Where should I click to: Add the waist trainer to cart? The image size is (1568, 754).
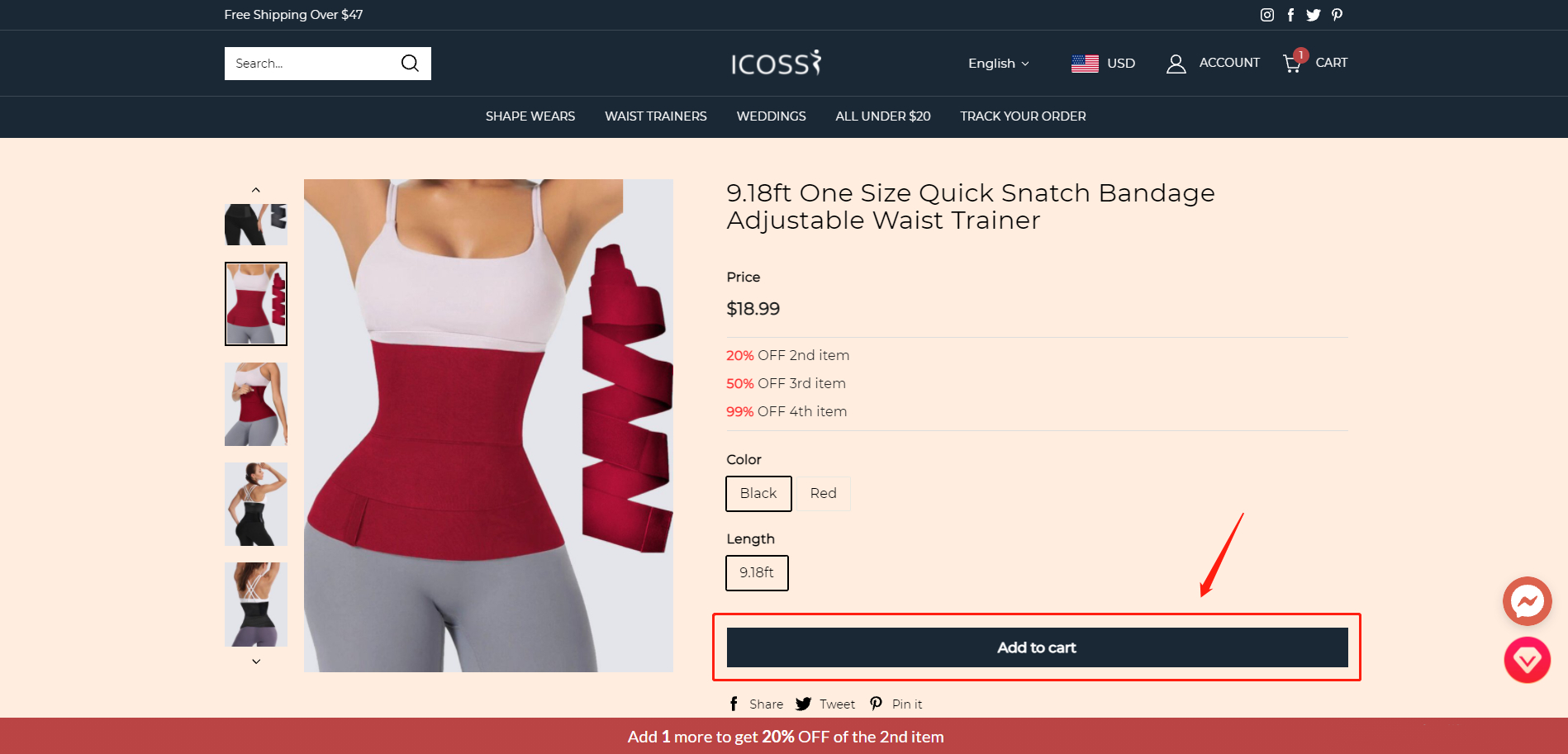1037,647
